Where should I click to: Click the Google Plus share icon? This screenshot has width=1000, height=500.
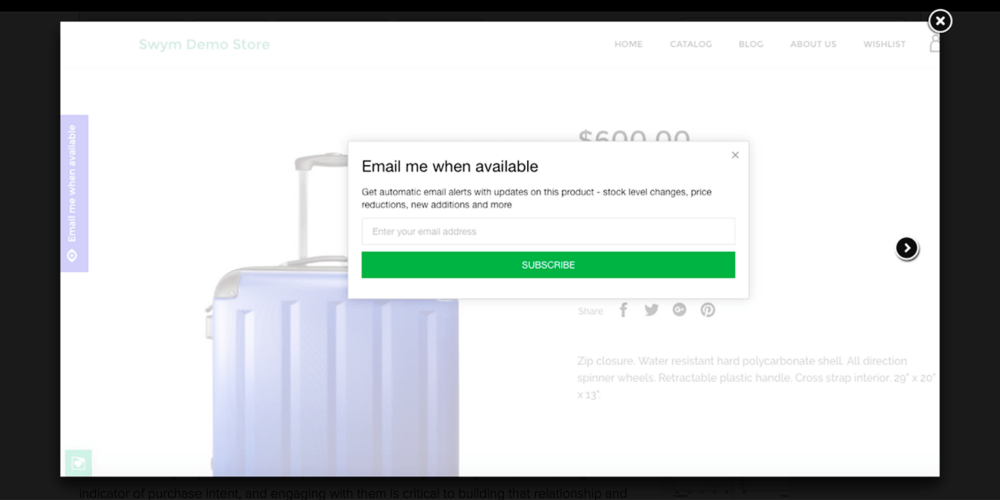[x=679, y=310]
